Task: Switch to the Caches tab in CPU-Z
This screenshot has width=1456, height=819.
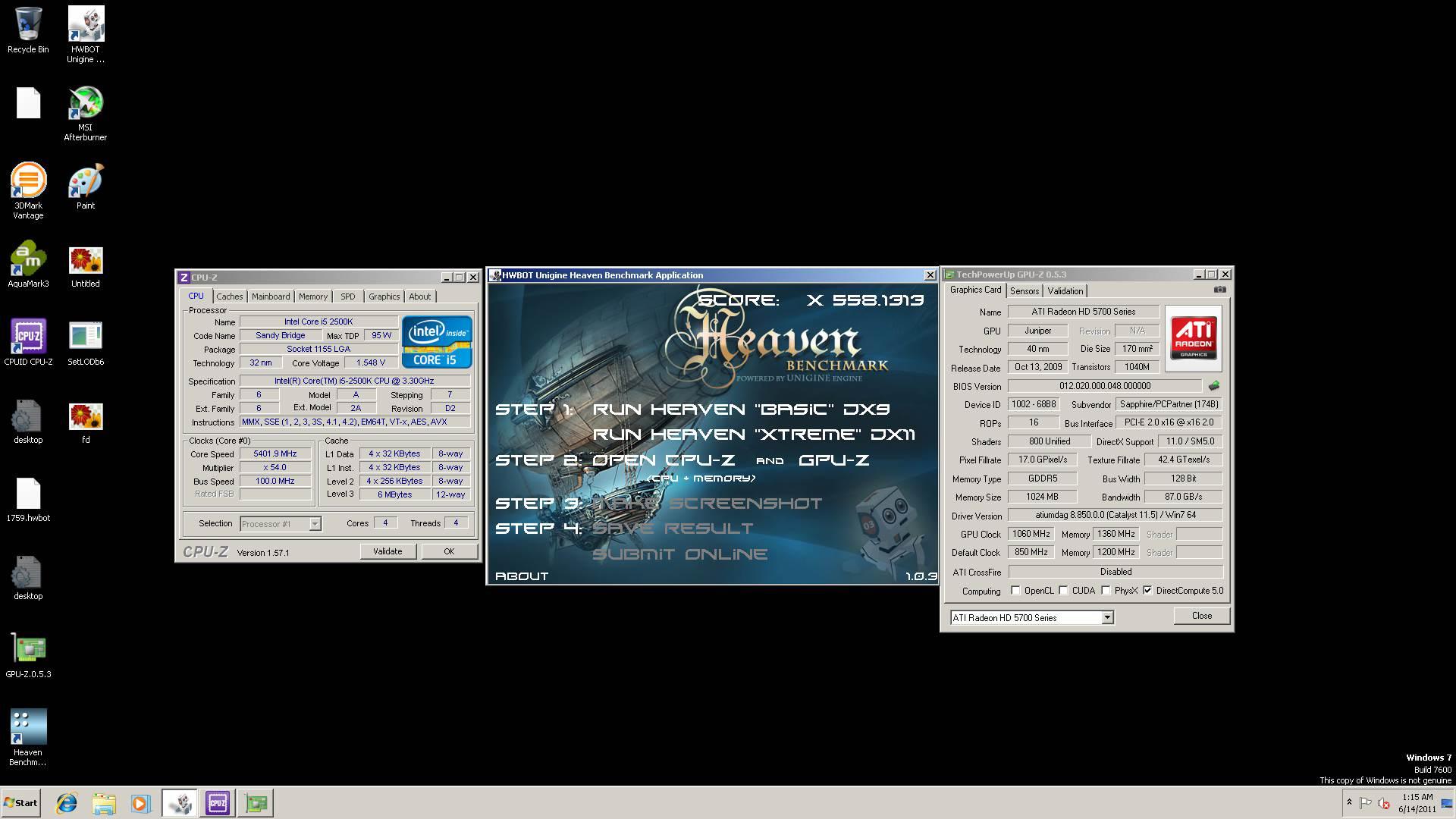Action: pos(230,297)
